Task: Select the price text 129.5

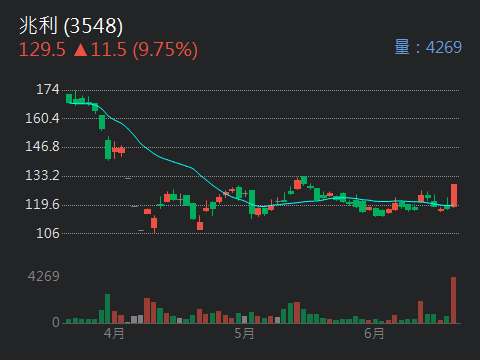Action: coord(42,50)
